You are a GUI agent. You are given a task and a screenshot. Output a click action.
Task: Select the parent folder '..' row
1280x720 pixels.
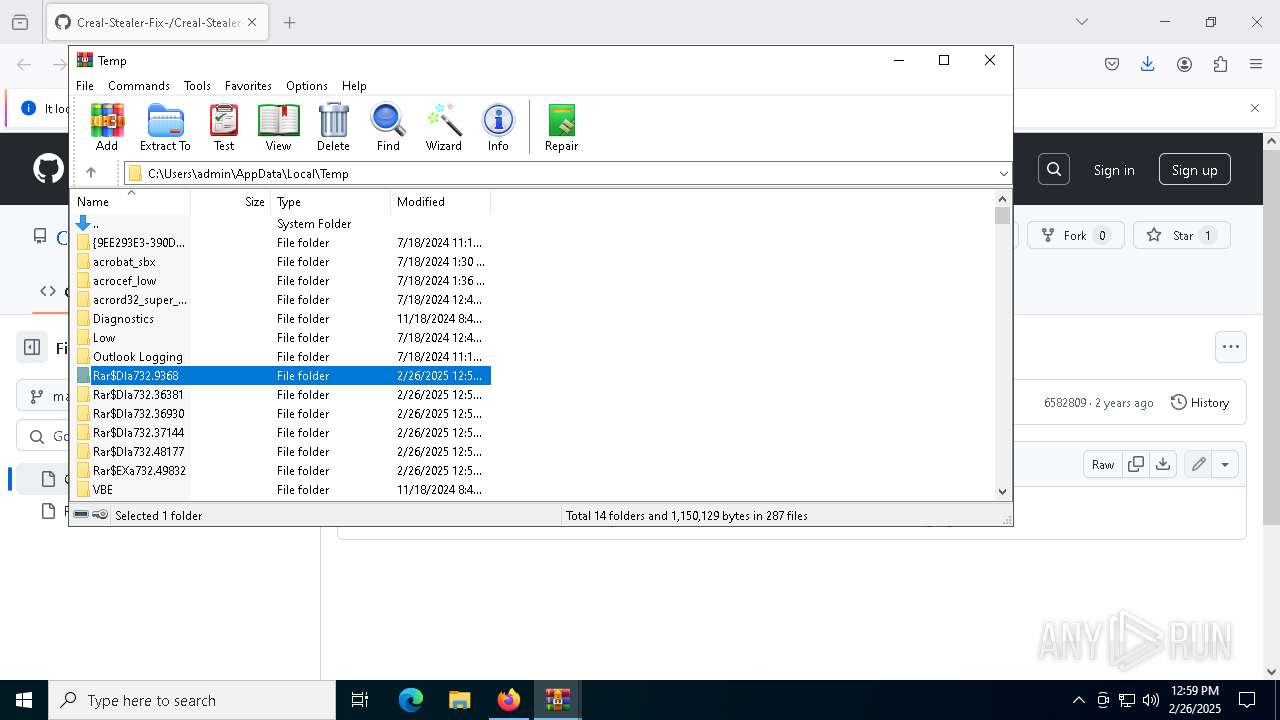[281, 224]
